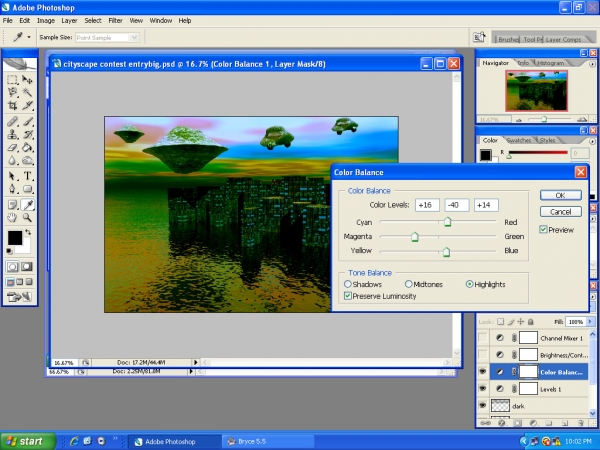The width and height of the screenshot is (600, 450).
Task: Cancel the Color Balance dialog
Action: 561,212
